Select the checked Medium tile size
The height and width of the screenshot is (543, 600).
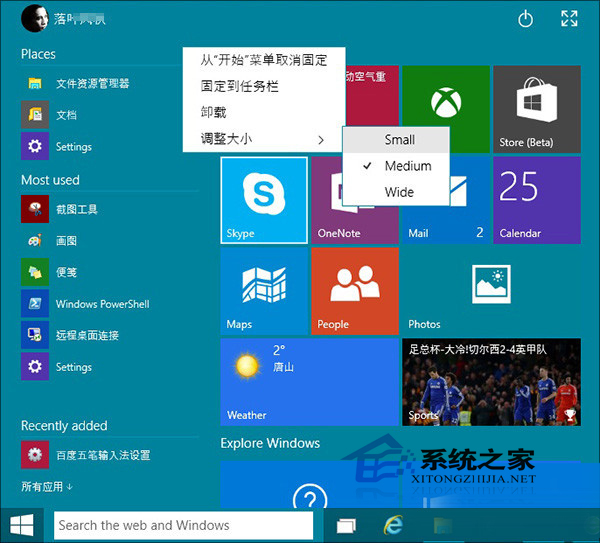(x=396, y=166)
